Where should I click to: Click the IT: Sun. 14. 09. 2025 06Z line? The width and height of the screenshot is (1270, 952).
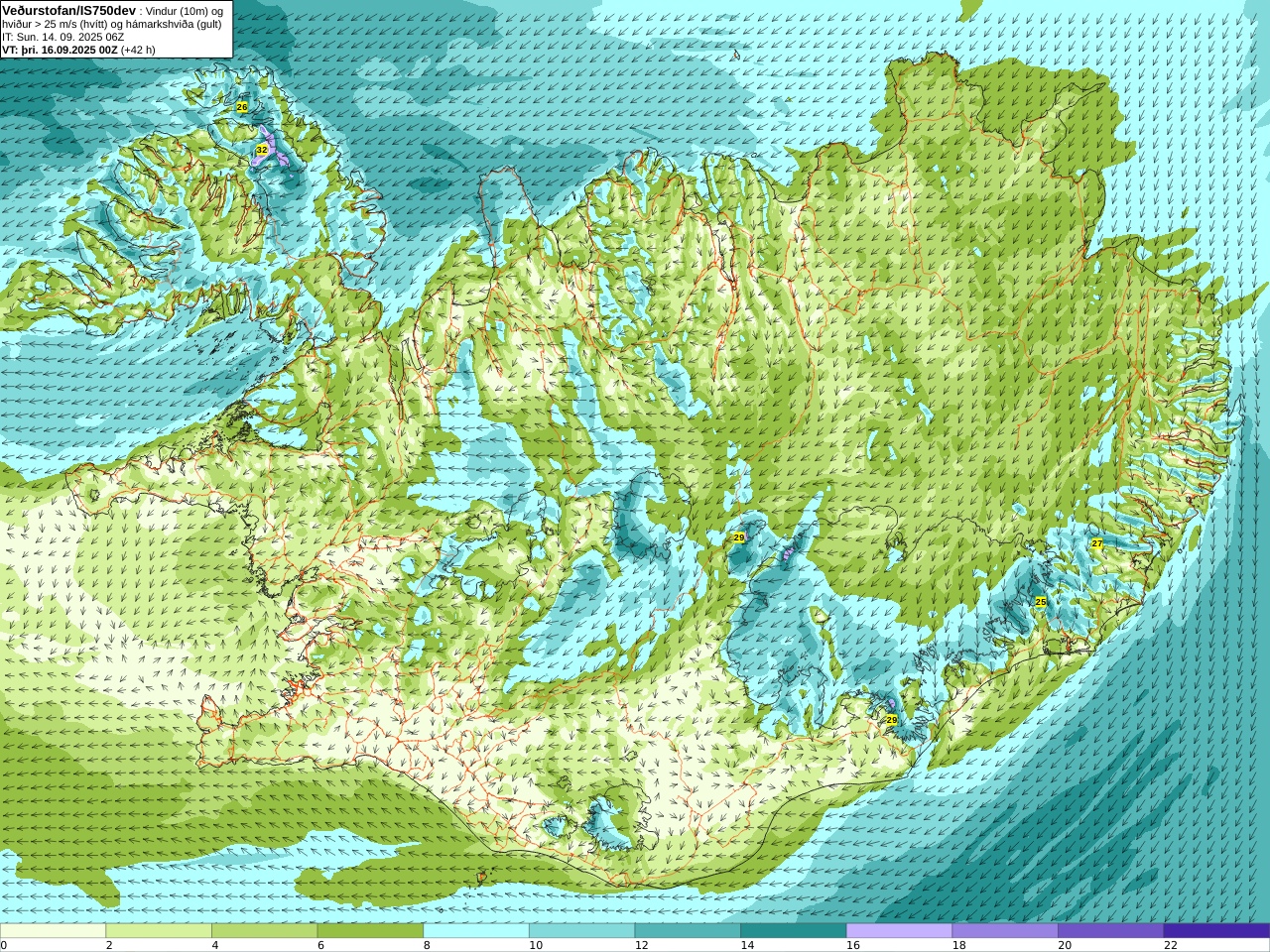63,37
